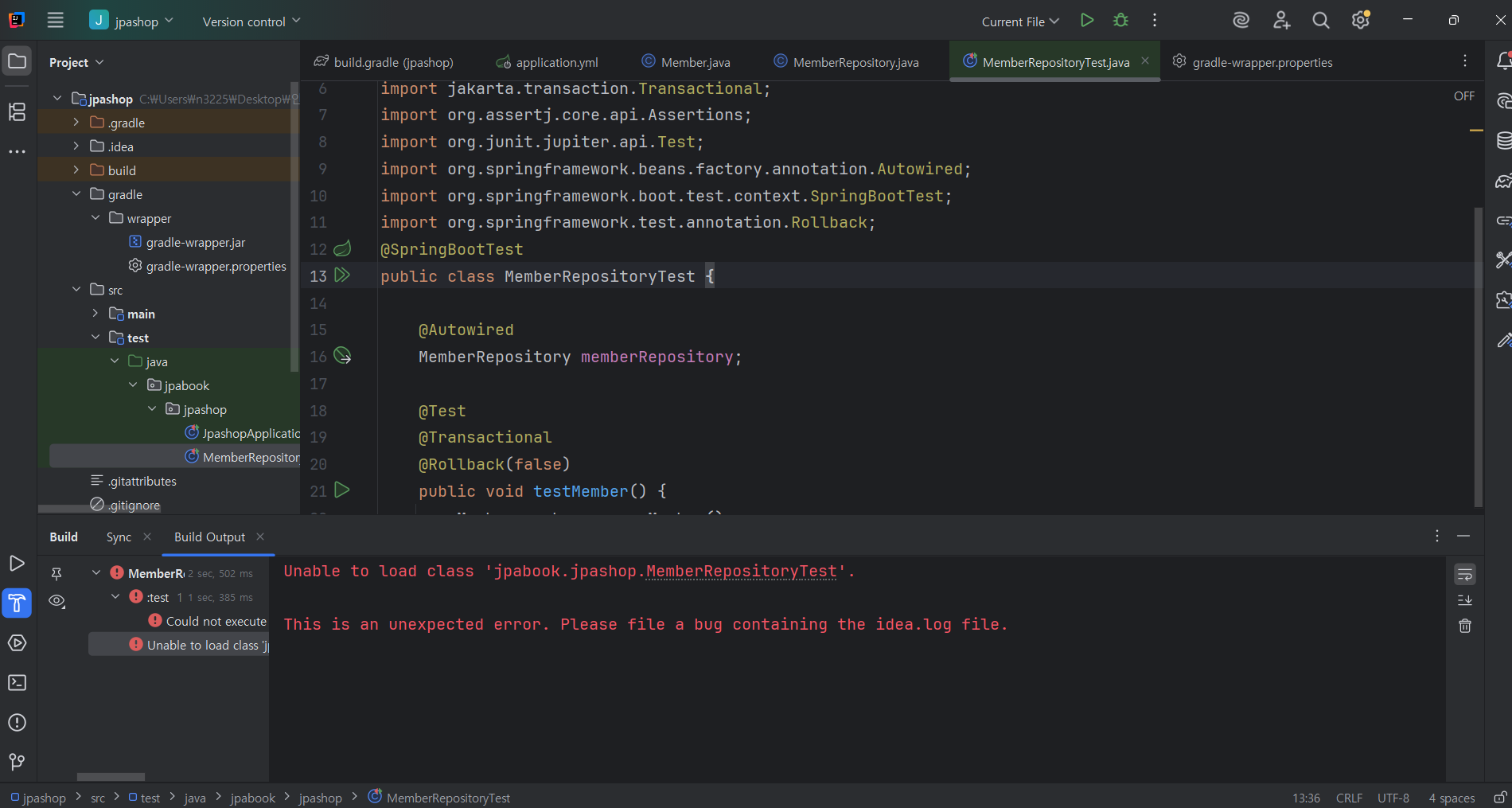Toggle pin tab in Build panel
The width and height of the screenshot is (1512, 808).
click(57, 573)
